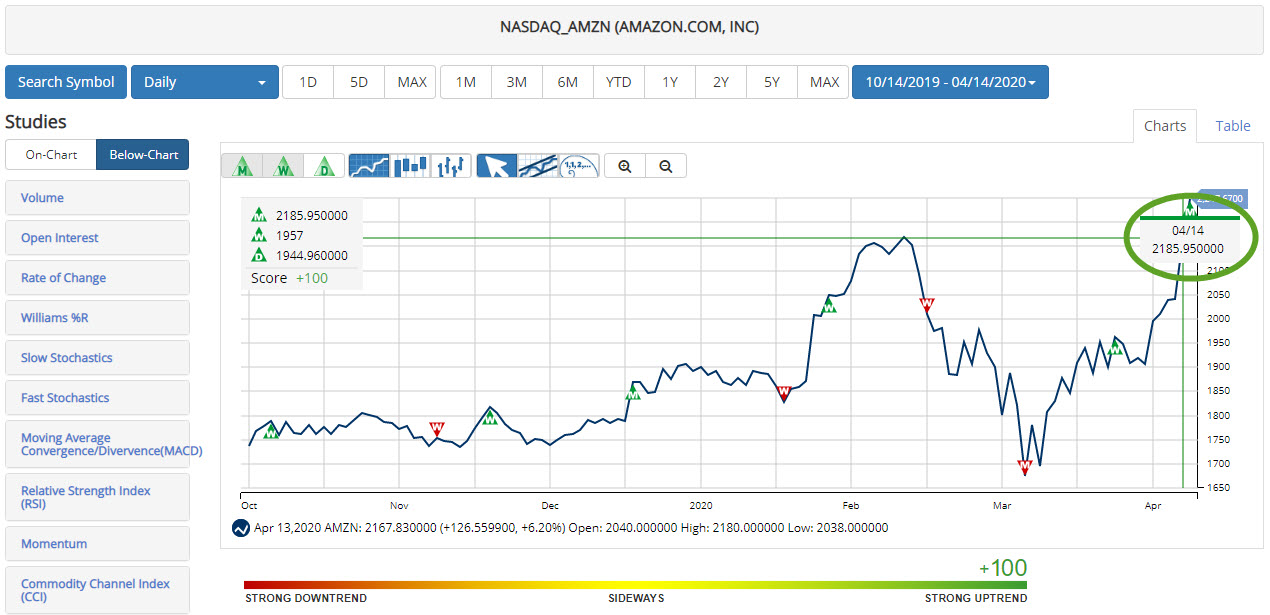Click the blue chart icon before Apr 13,2020

tap(240, 528)
